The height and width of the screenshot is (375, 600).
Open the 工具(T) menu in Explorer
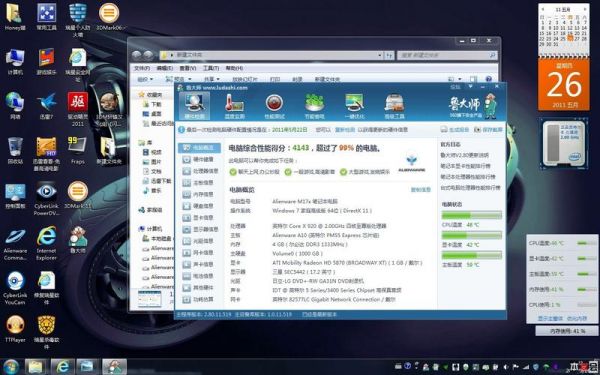tap(210, 68)
